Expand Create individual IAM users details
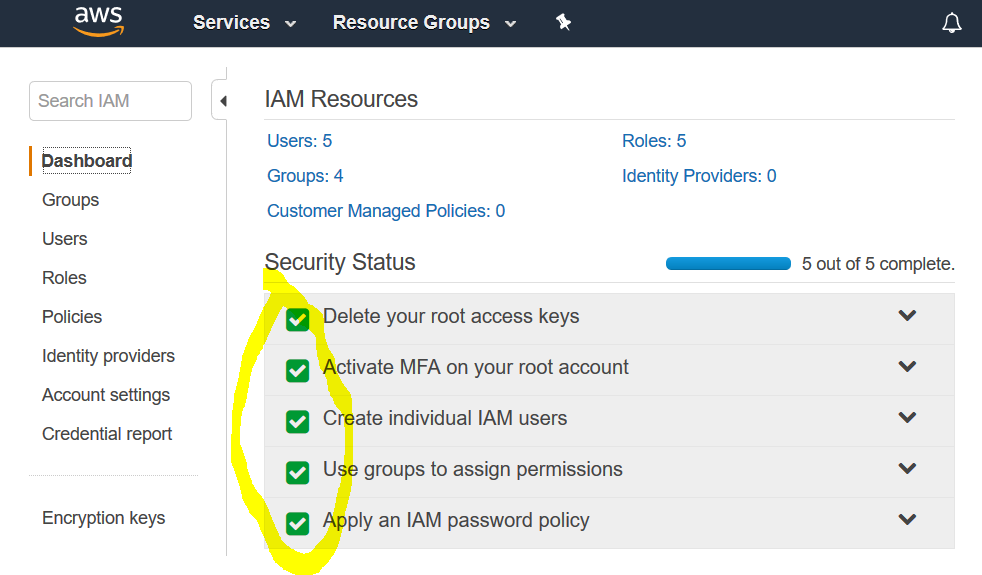 click(x=907, y=418)
